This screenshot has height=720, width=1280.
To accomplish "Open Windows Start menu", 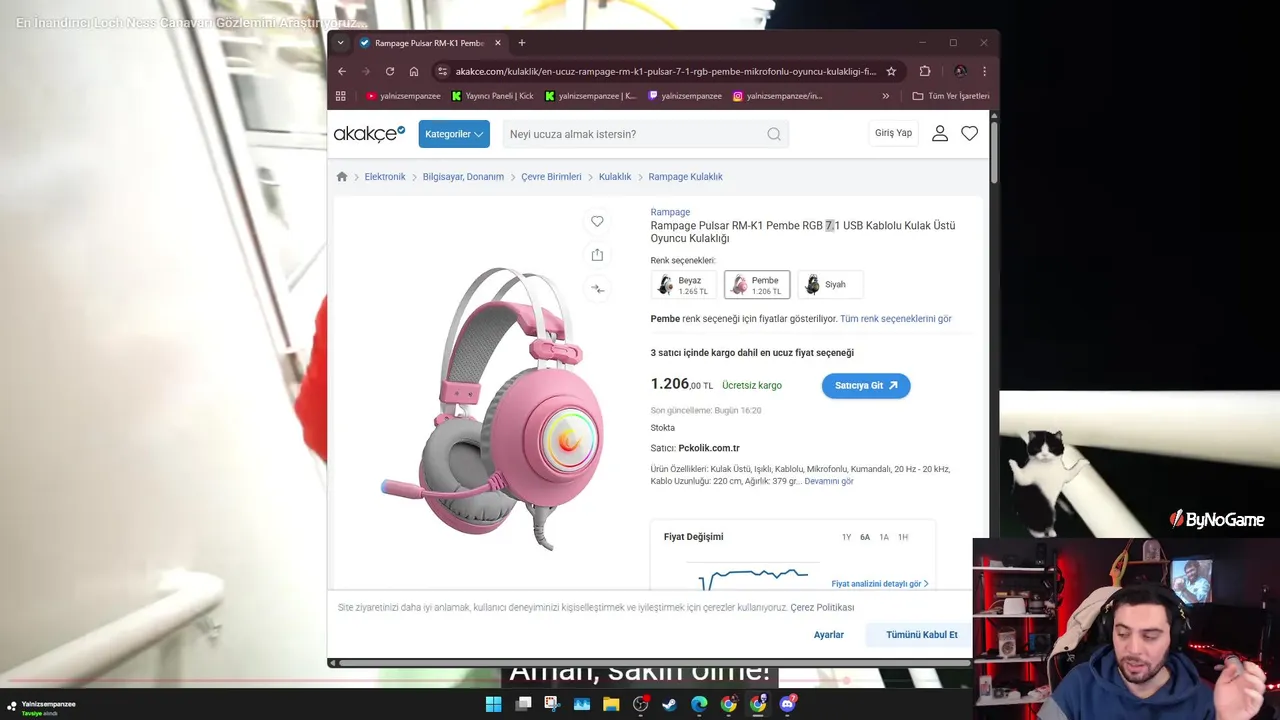I will click(x=493, y=704).
